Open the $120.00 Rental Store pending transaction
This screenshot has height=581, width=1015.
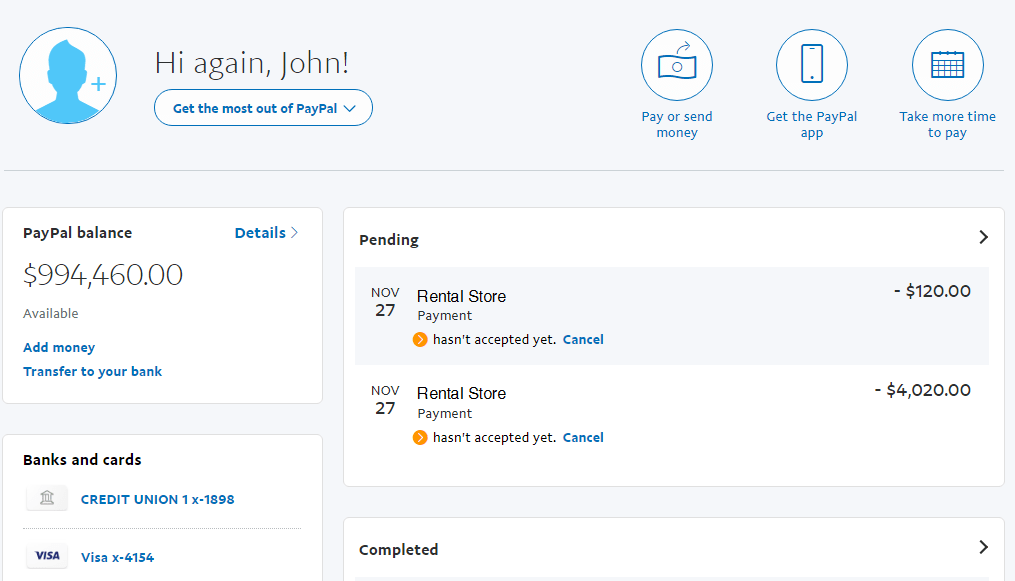tap(461, 297)
